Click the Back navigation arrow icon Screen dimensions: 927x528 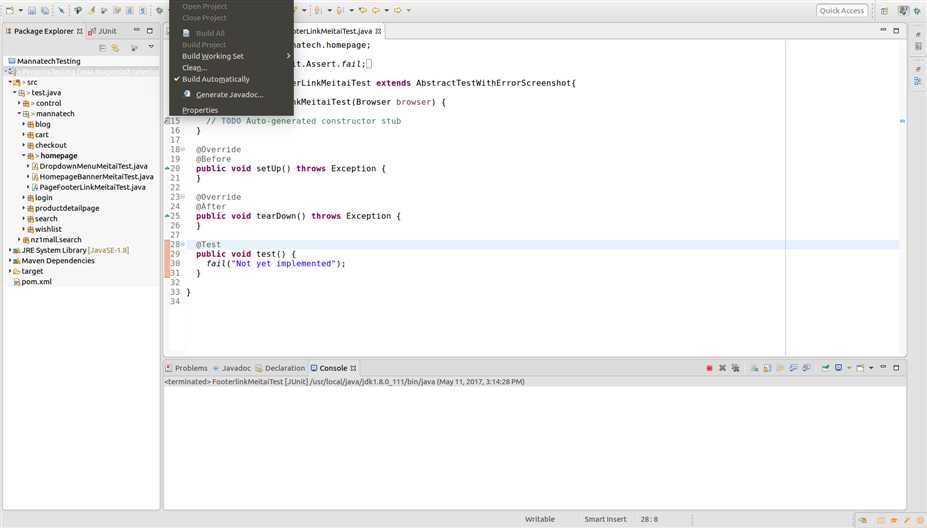tap(376, 11)
